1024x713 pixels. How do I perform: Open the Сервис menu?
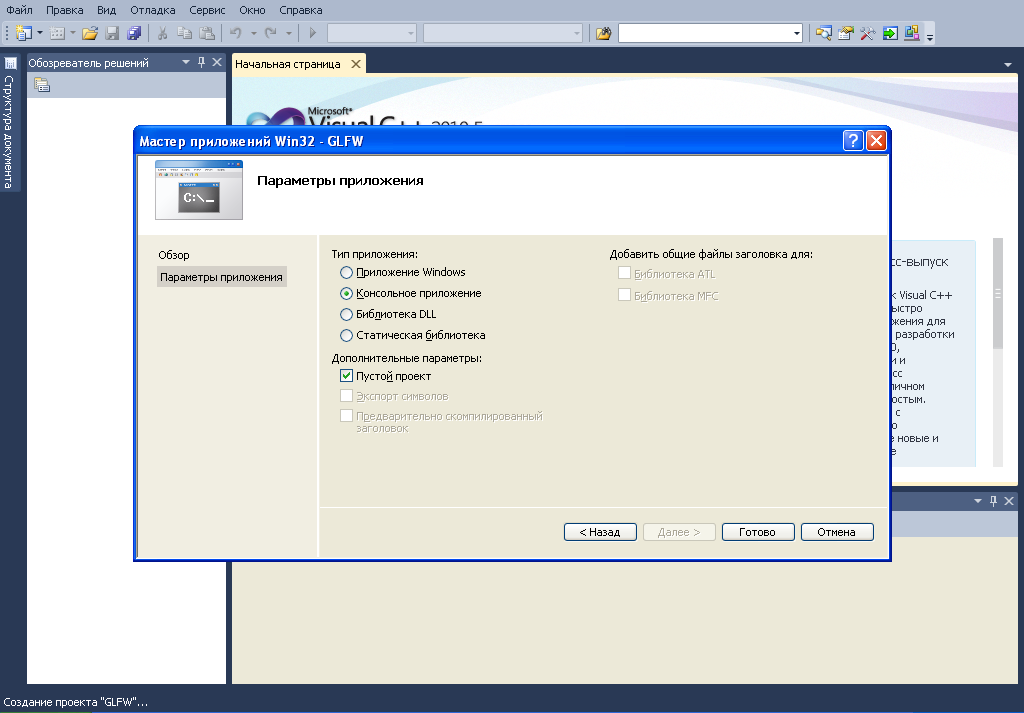coord(207,10)
